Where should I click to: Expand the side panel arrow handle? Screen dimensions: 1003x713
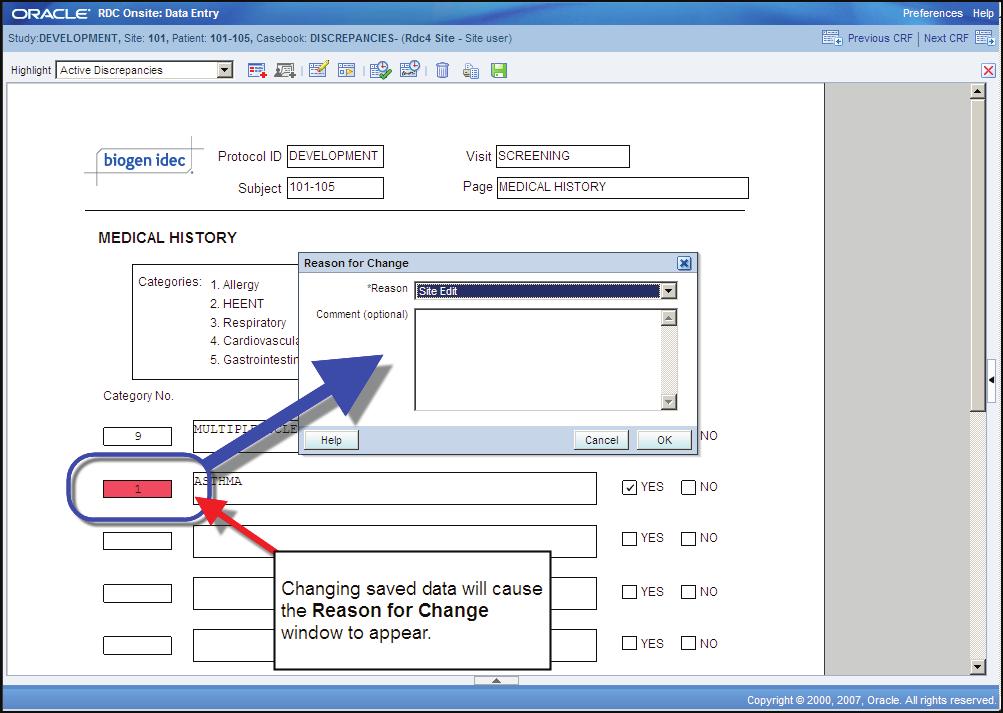click(x=991, y=380)
